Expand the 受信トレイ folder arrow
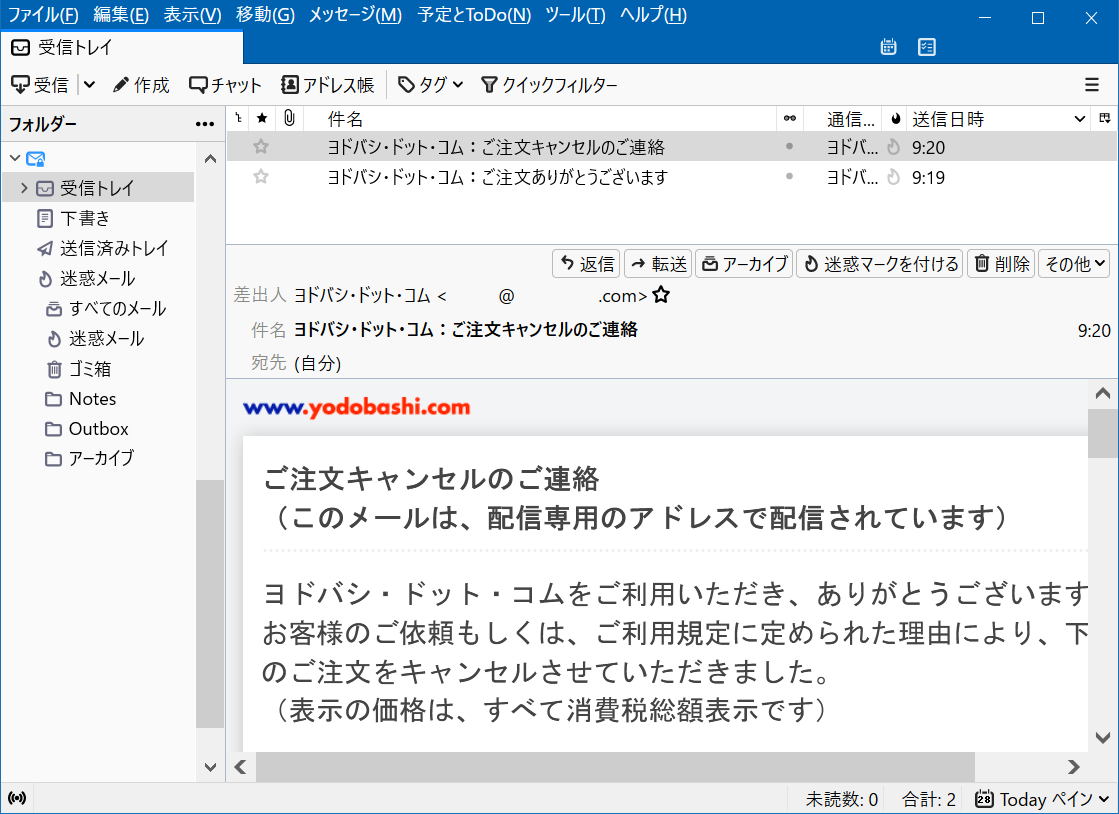Screen dimensions: 1119x814 click(24, 188)
